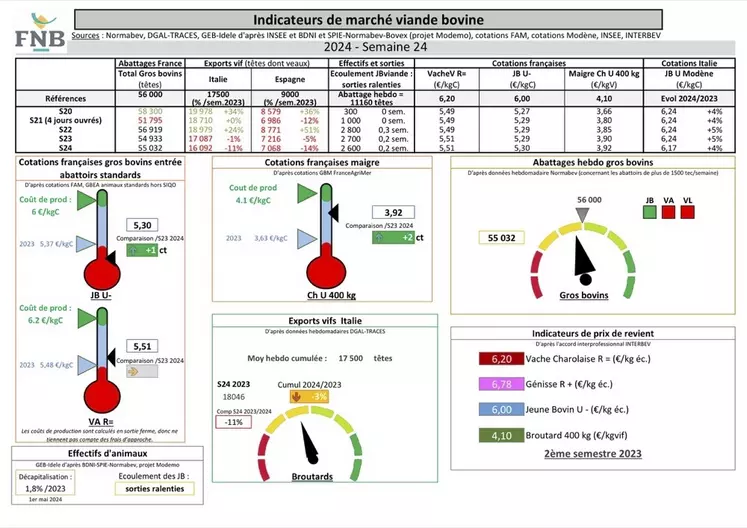Click the green JB legend square
The image size is (747, 528).
(650, 212)
